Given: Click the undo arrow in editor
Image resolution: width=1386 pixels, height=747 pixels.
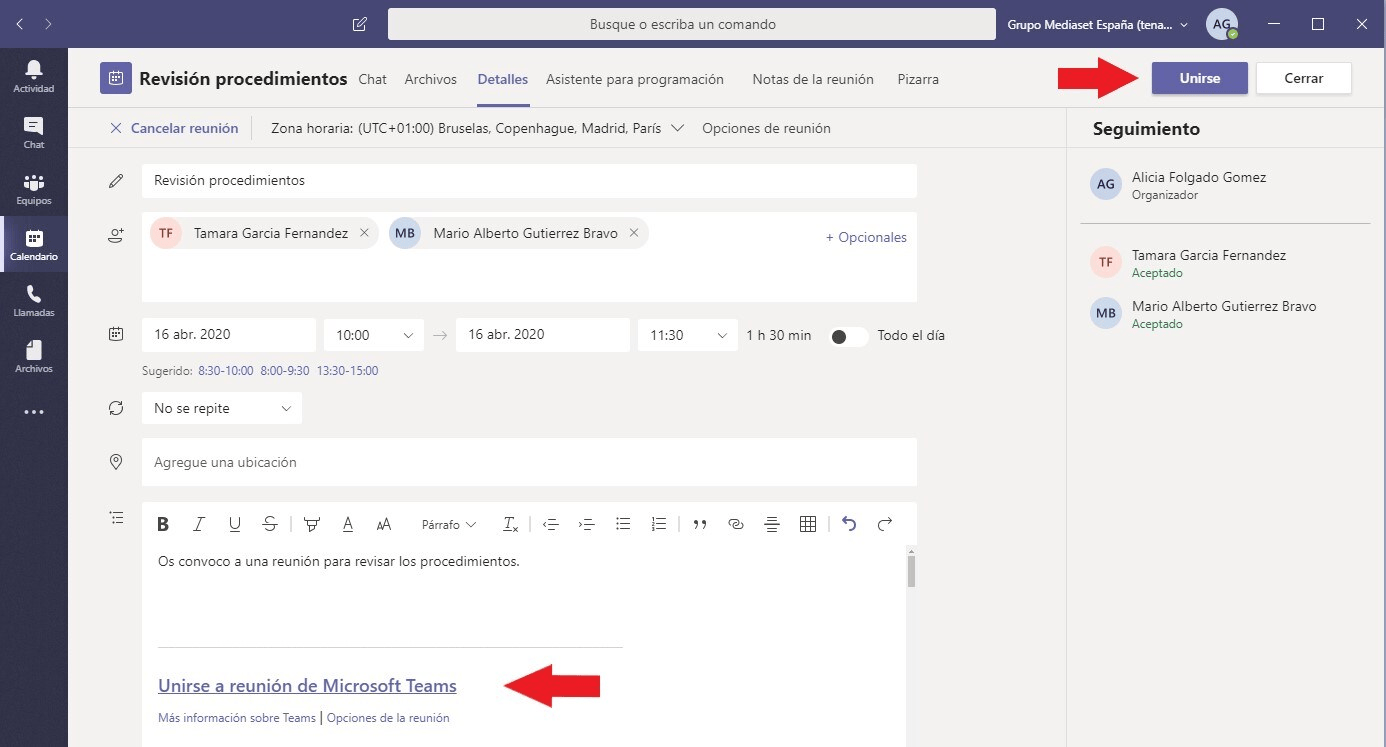Looking at the screenshot, I should pyautogui.click(x=849, y=524).
